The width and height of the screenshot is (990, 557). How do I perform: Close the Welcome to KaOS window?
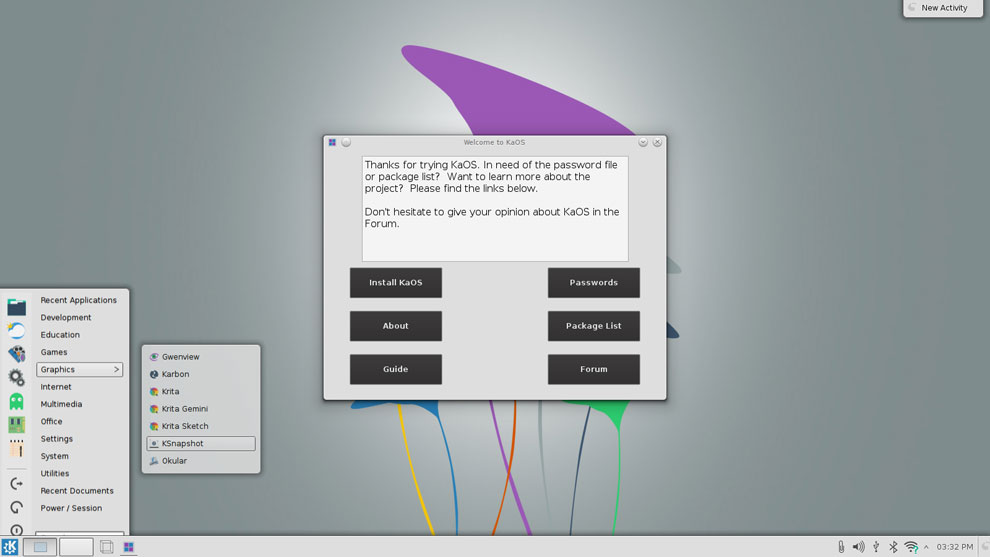point(657,143)
